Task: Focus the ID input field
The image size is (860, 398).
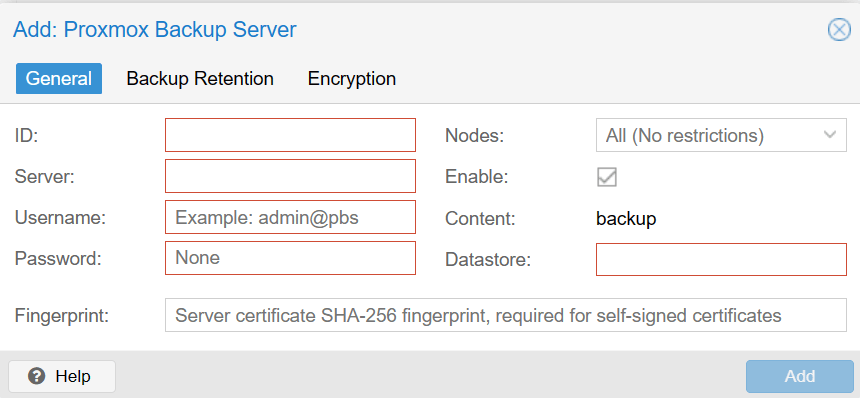Action: pyautogui.click(x=290, y=135)
